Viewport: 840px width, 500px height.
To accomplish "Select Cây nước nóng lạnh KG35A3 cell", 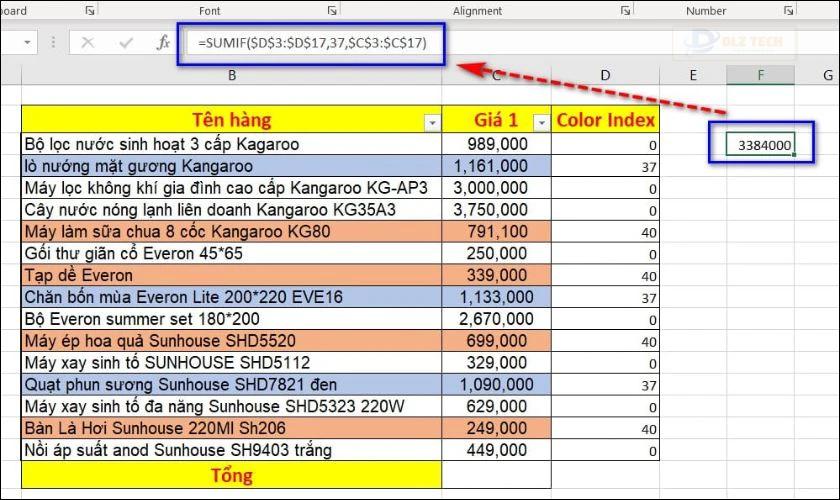I will [x=231, y=210].
